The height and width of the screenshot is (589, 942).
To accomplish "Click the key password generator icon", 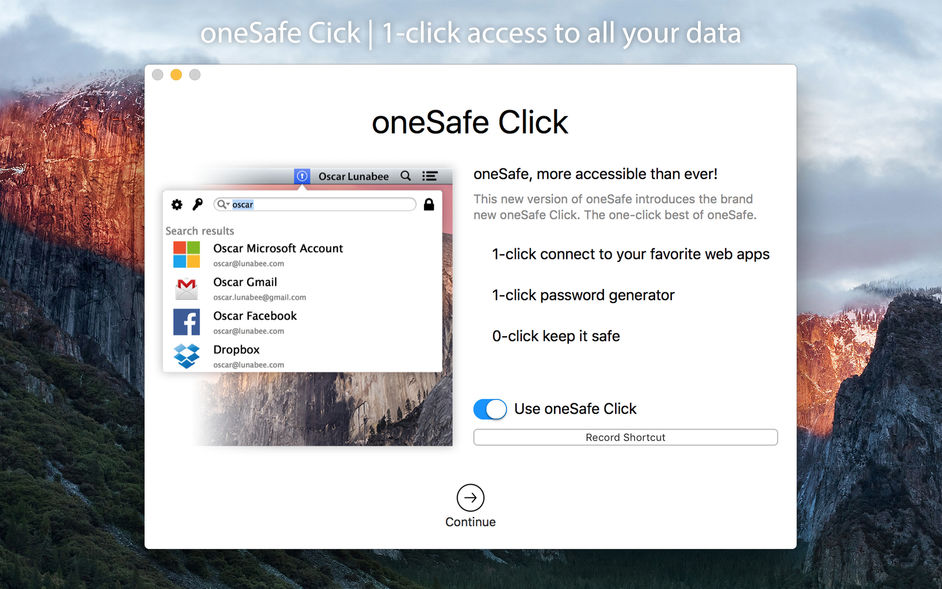I will [197, 204].
